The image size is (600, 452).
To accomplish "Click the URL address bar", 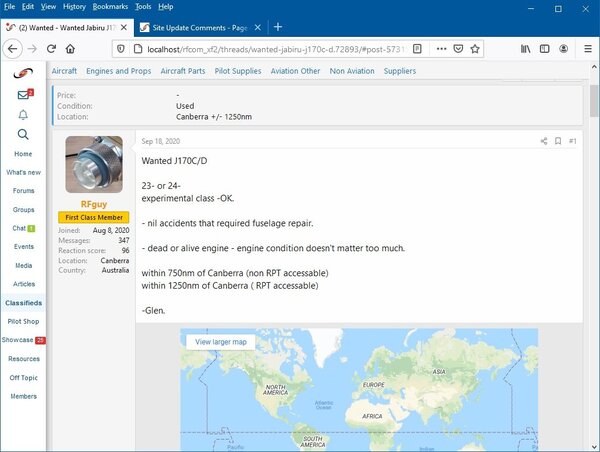I will coord(270,48).
